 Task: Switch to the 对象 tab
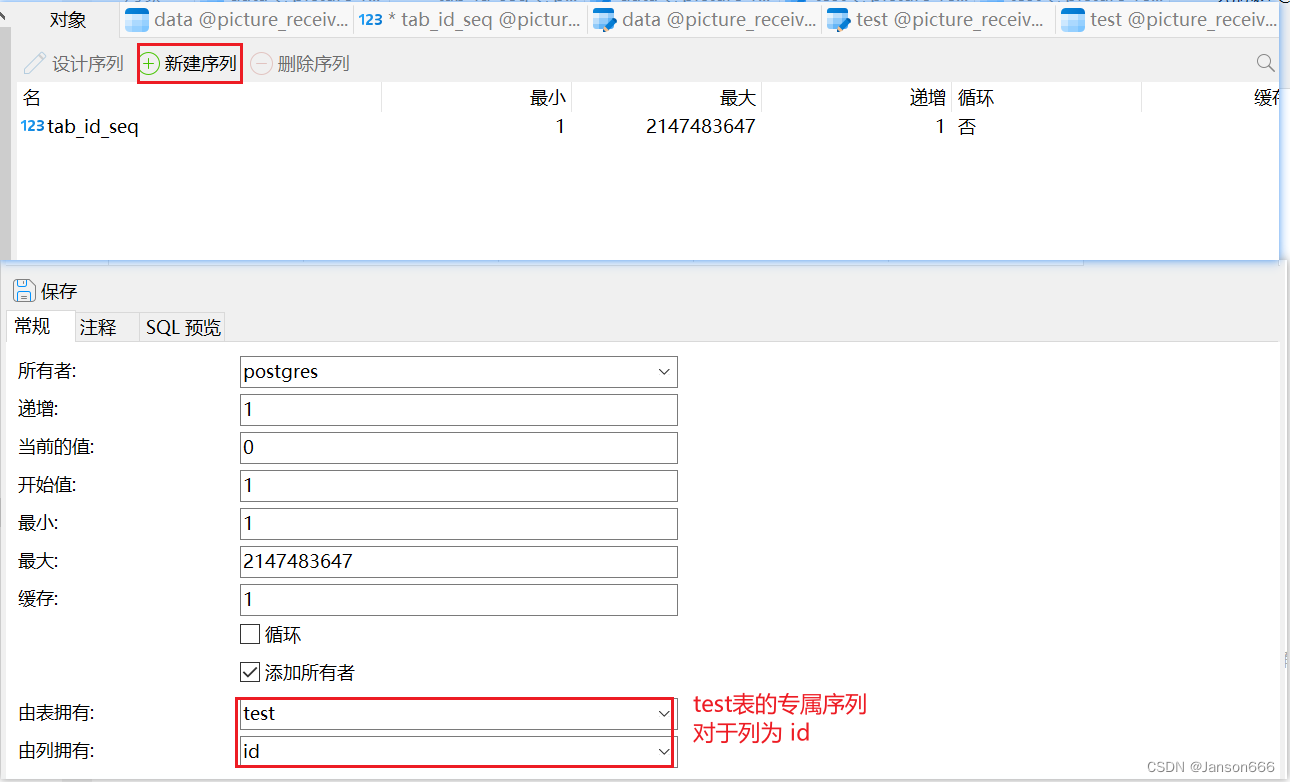click(x=68, y=19)
